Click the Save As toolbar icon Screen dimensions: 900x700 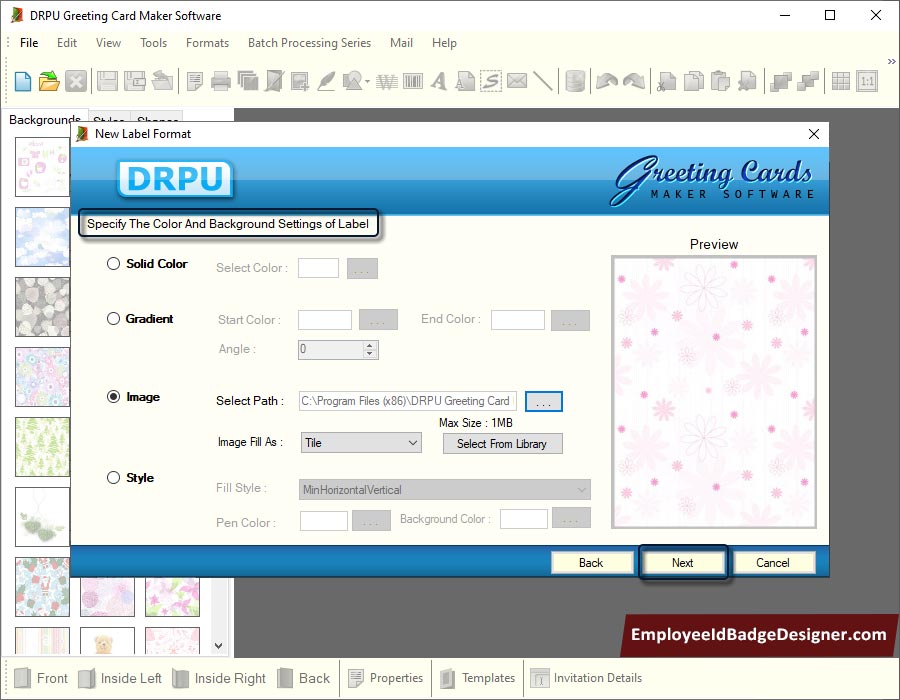pyautogui.click(x=135, y=81)
